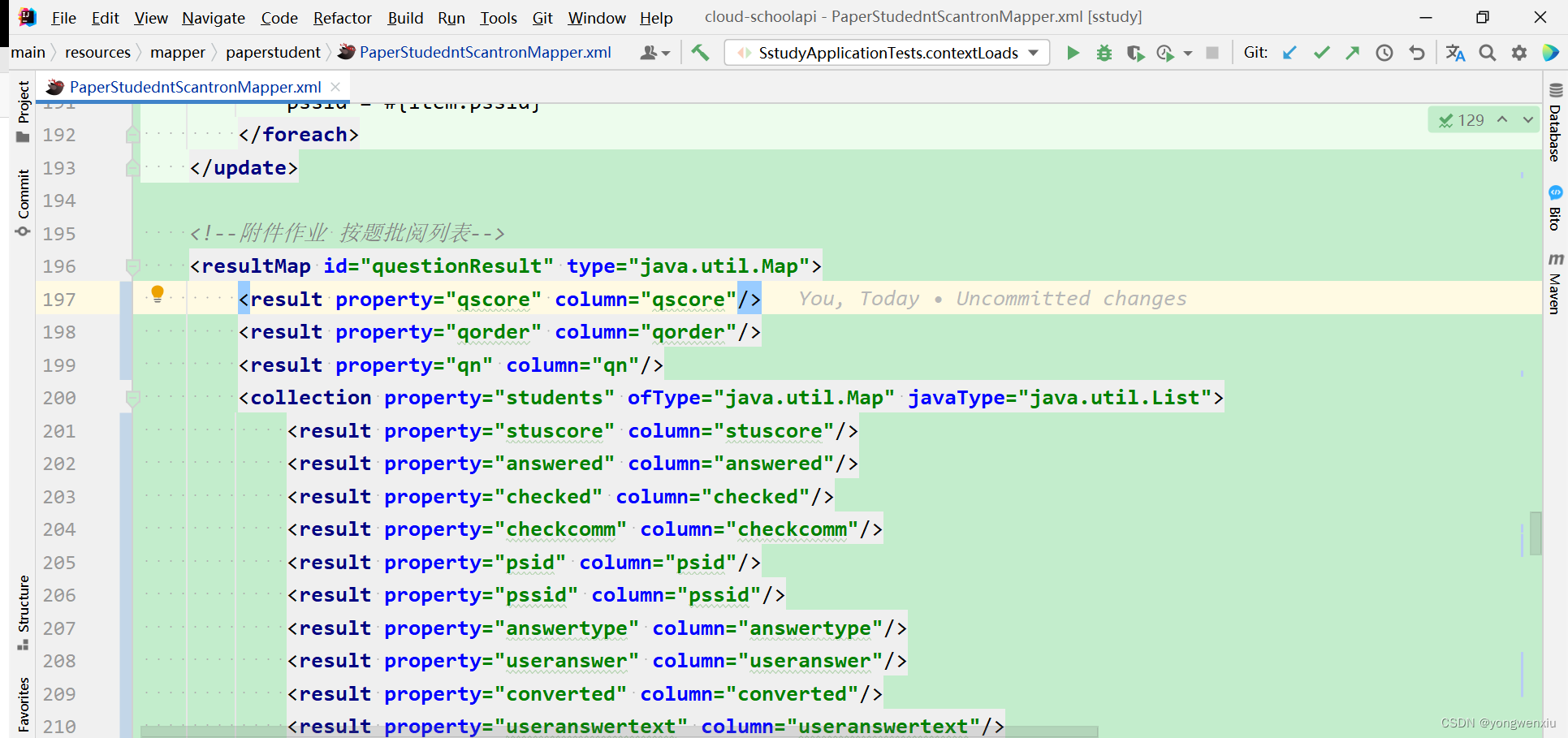Click the yellow intention lightbulb on line 197

pos(158,294)
